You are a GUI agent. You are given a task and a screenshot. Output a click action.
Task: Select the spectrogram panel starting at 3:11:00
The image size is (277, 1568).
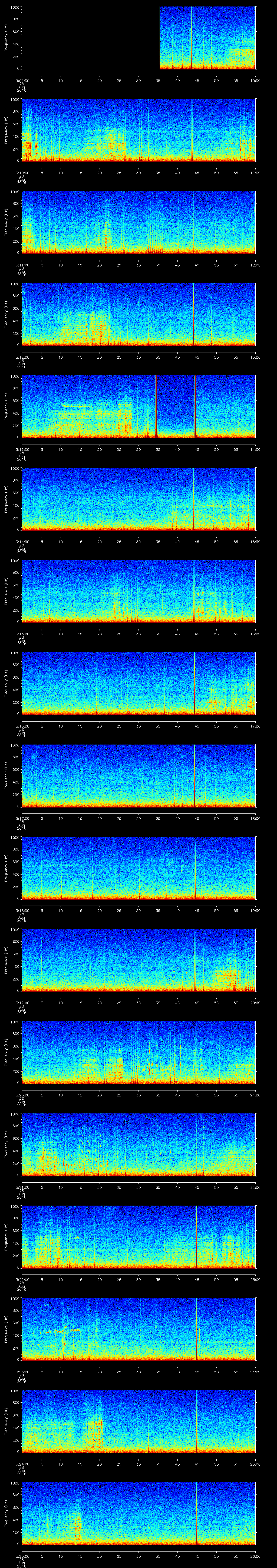tap(139, 222)
